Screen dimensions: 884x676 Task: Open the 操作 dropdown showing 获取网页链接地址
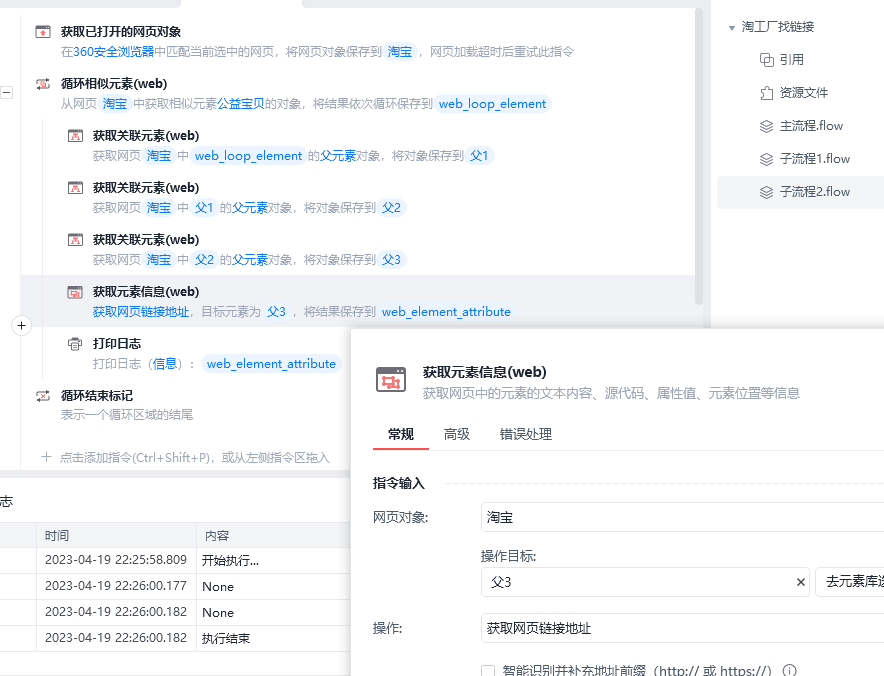pyautogui.click(x=680, y=628)
